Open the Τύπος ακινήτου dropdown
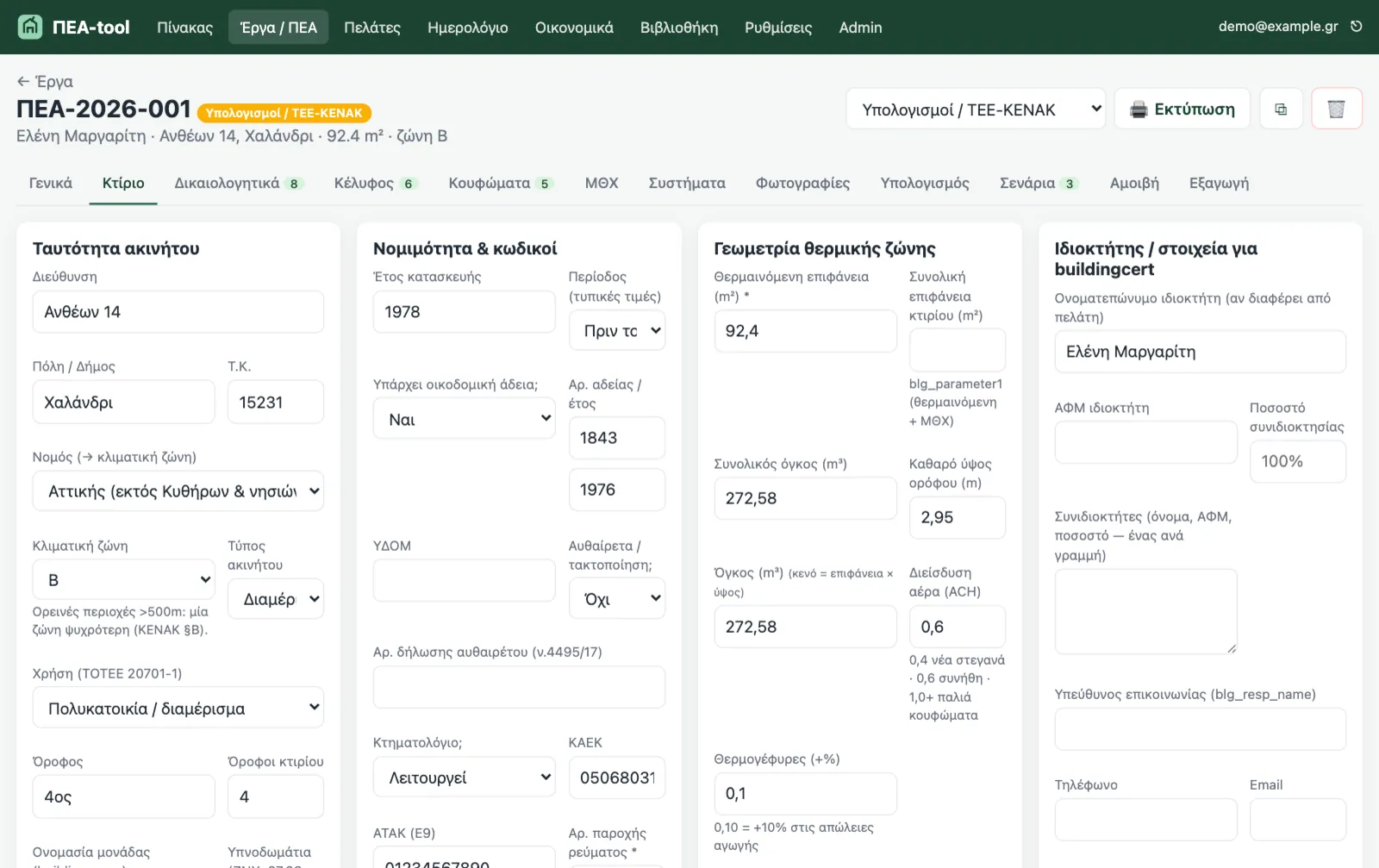 click(x=276, y=598)
